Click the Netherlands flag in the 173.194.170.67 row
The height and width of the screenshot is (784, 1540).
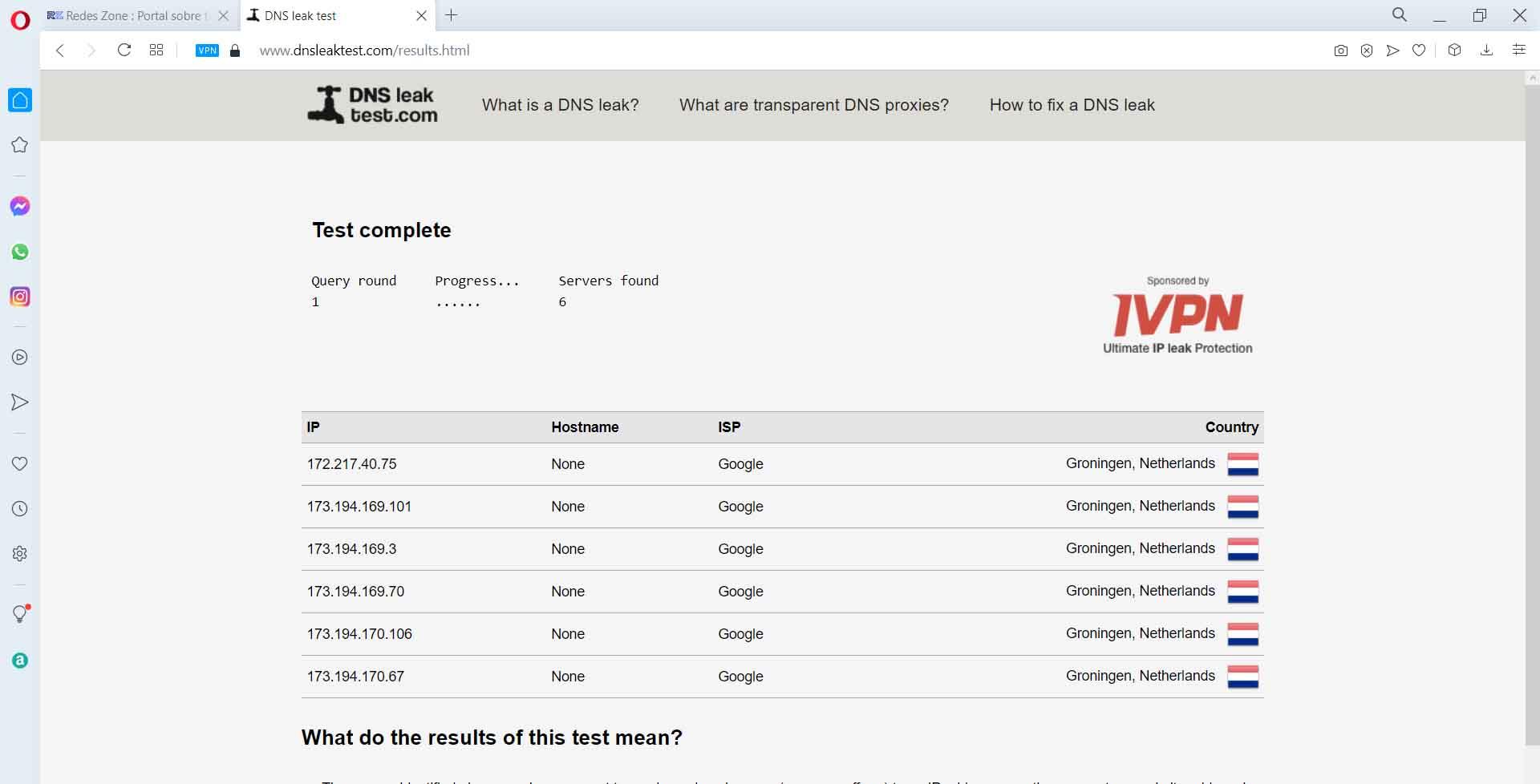click(x=1243, y=677)
